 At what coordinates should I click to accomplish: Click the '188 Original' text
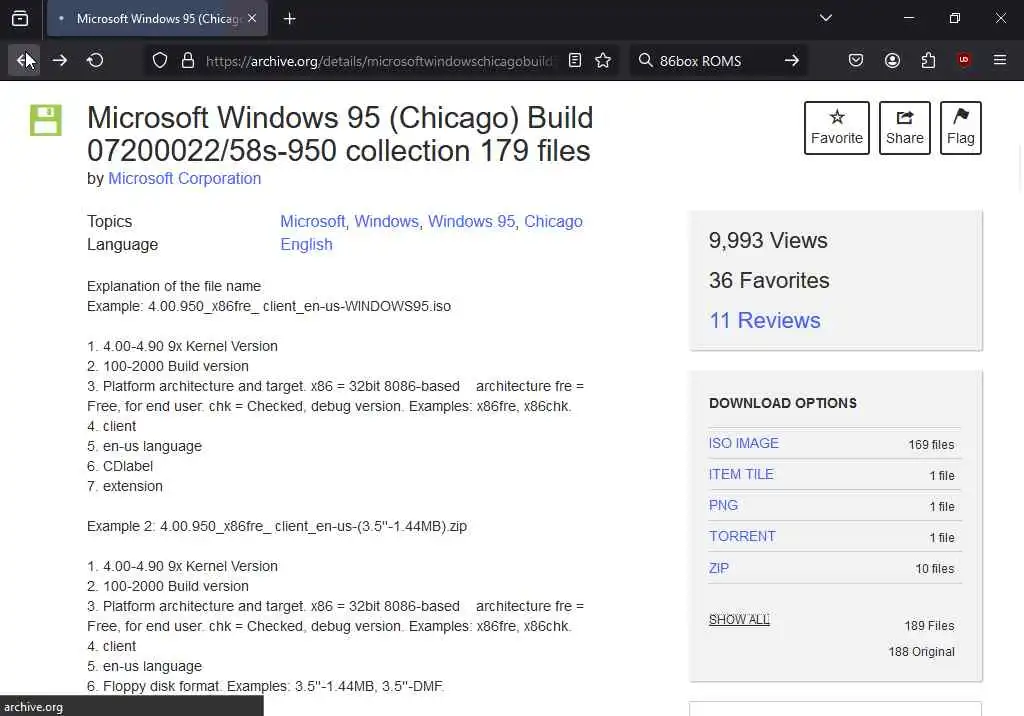pyautogui.click(x=921, y=652)
